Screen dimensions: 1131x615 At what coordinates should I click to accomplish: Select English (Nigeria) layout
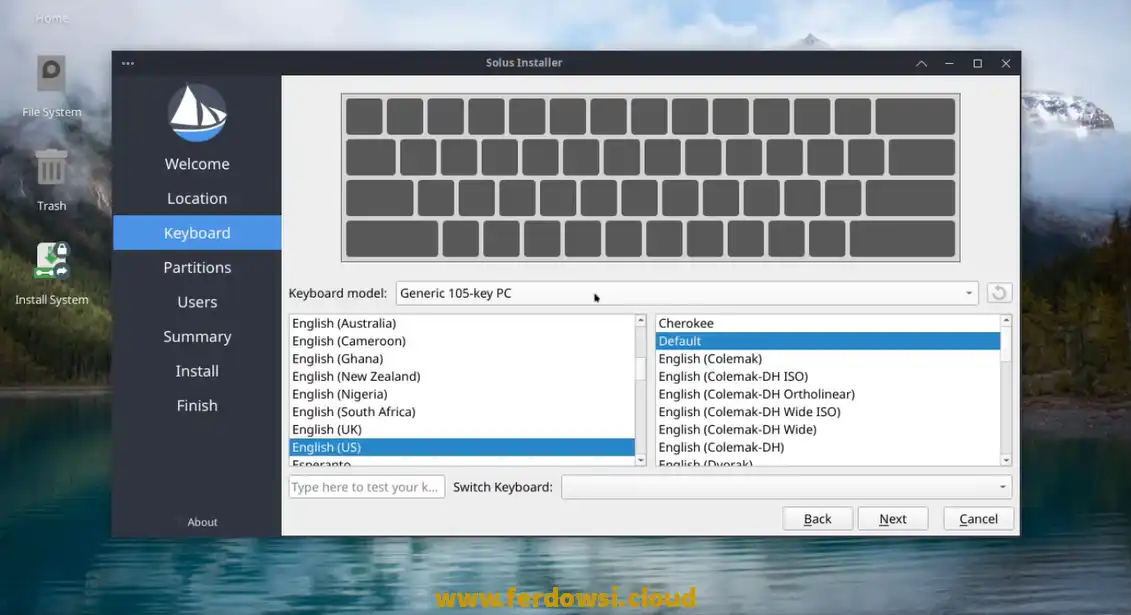[462, 394]
